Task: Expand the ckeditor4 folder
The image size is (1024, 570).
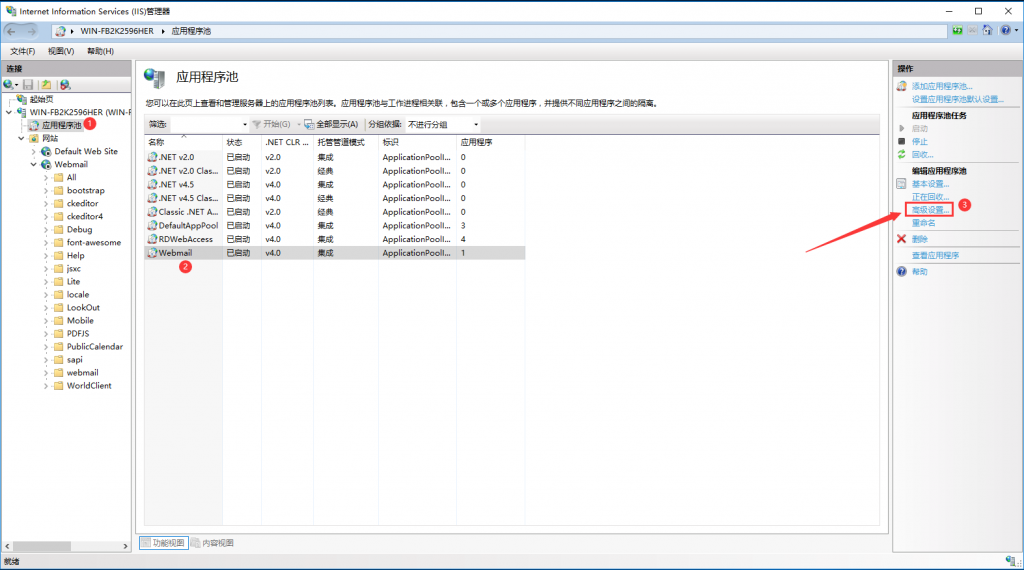Action: click(x=46, y=217)
